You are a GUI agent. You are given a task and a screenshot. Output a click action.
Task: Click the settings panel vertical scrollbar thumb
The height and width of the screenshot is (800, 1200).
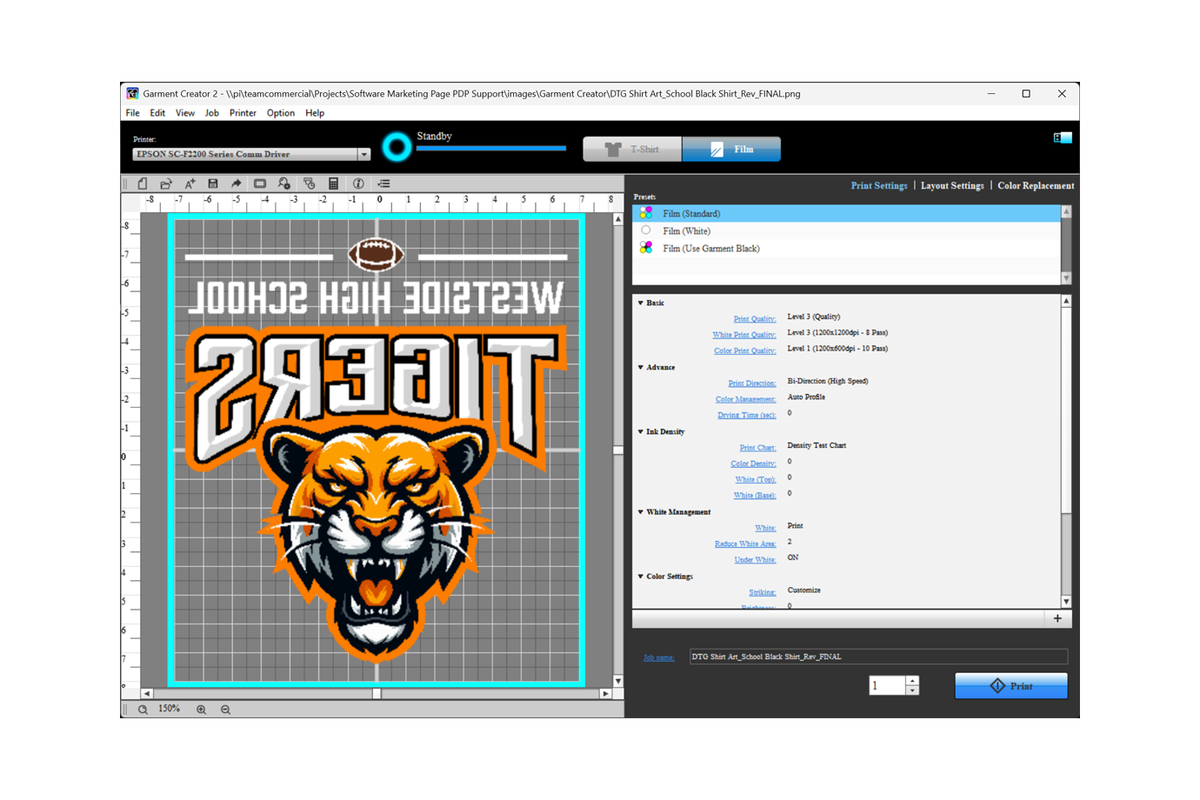1066,412
